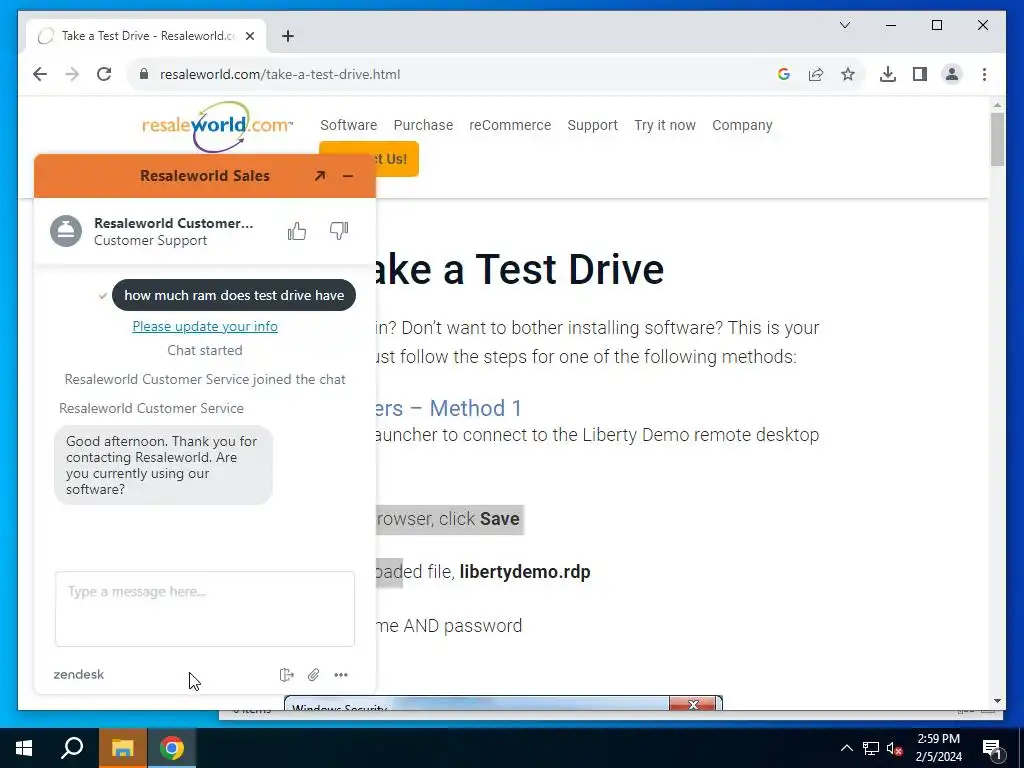Click the Please update your info link
This screenshot has height=768, width=1024.
(205, 326)
